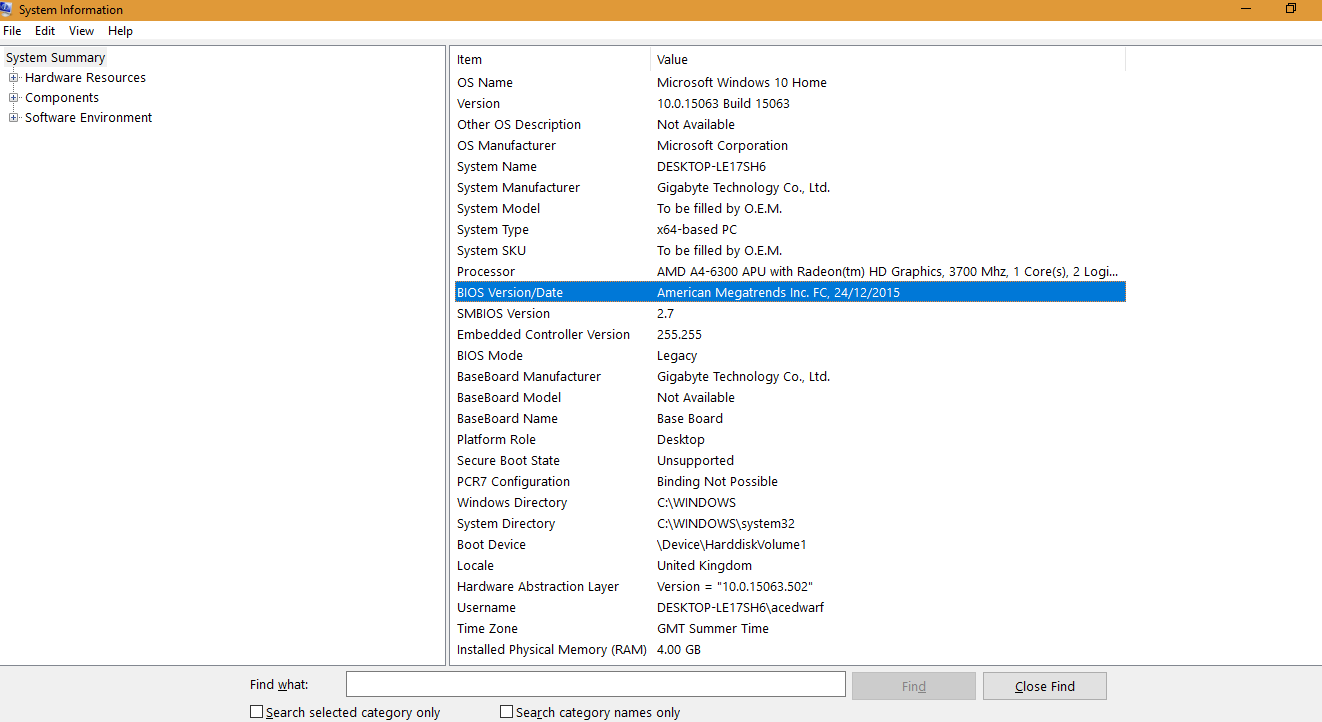Image resolution: width=1322 pixels, height=722 pixels.
Task: Select the PCR7 Configuration row
Action: click(x=788, y=482)
